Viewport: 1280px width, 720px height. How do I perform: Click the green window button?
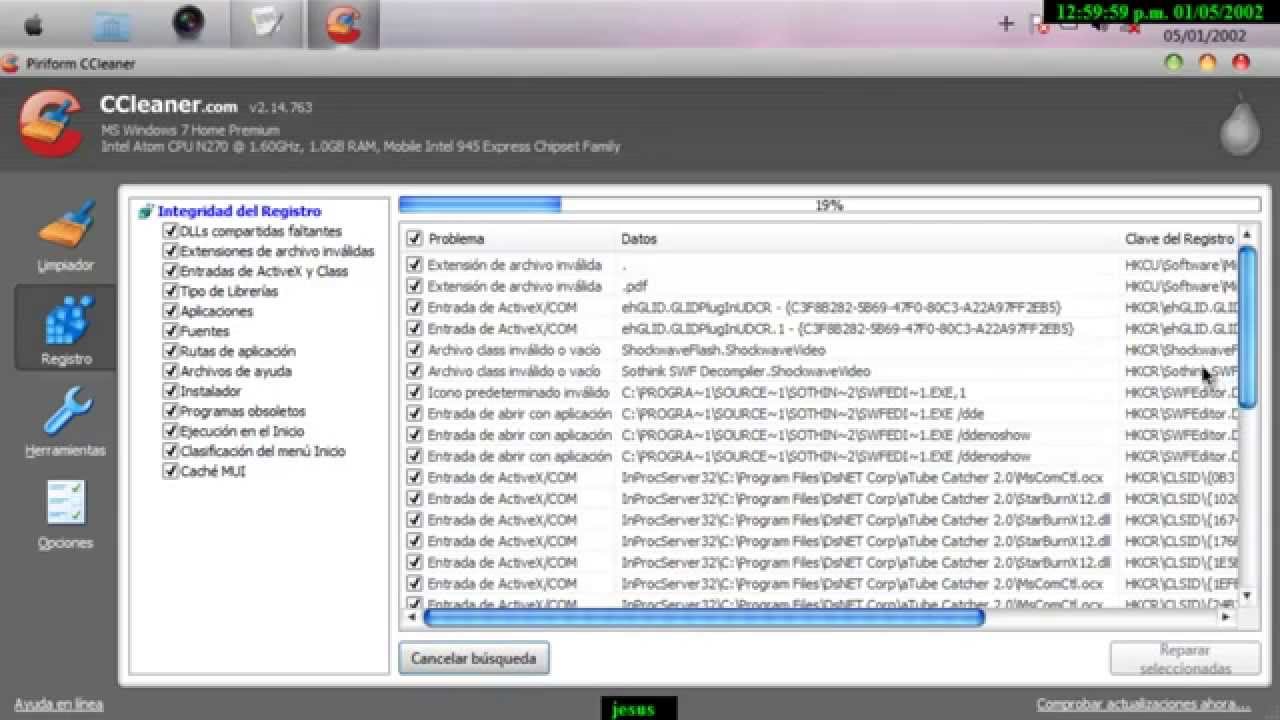(x=1174, y=63)
